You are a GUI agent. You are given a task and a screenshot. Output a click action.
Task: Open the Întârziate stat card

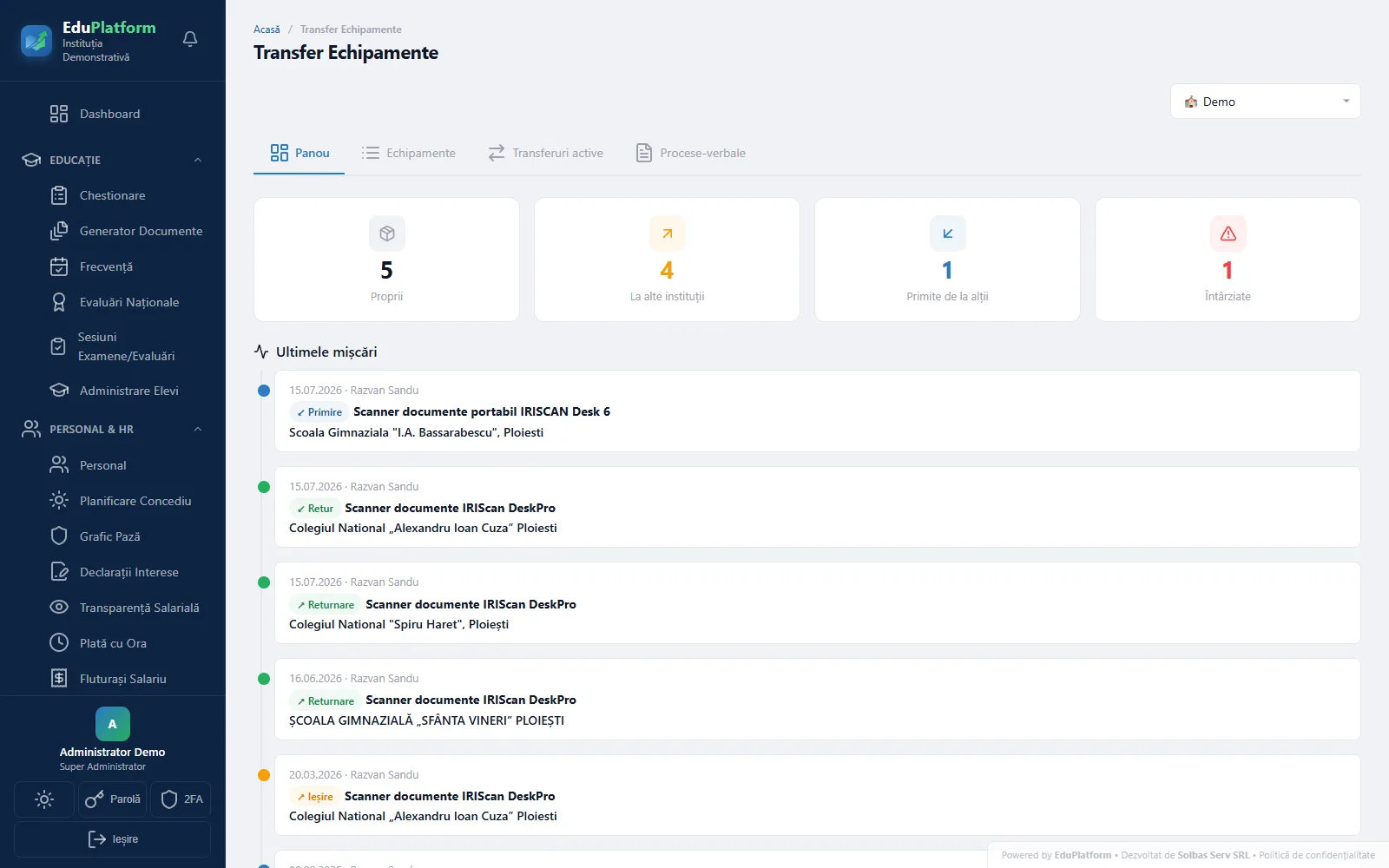tap(1228, 260)
